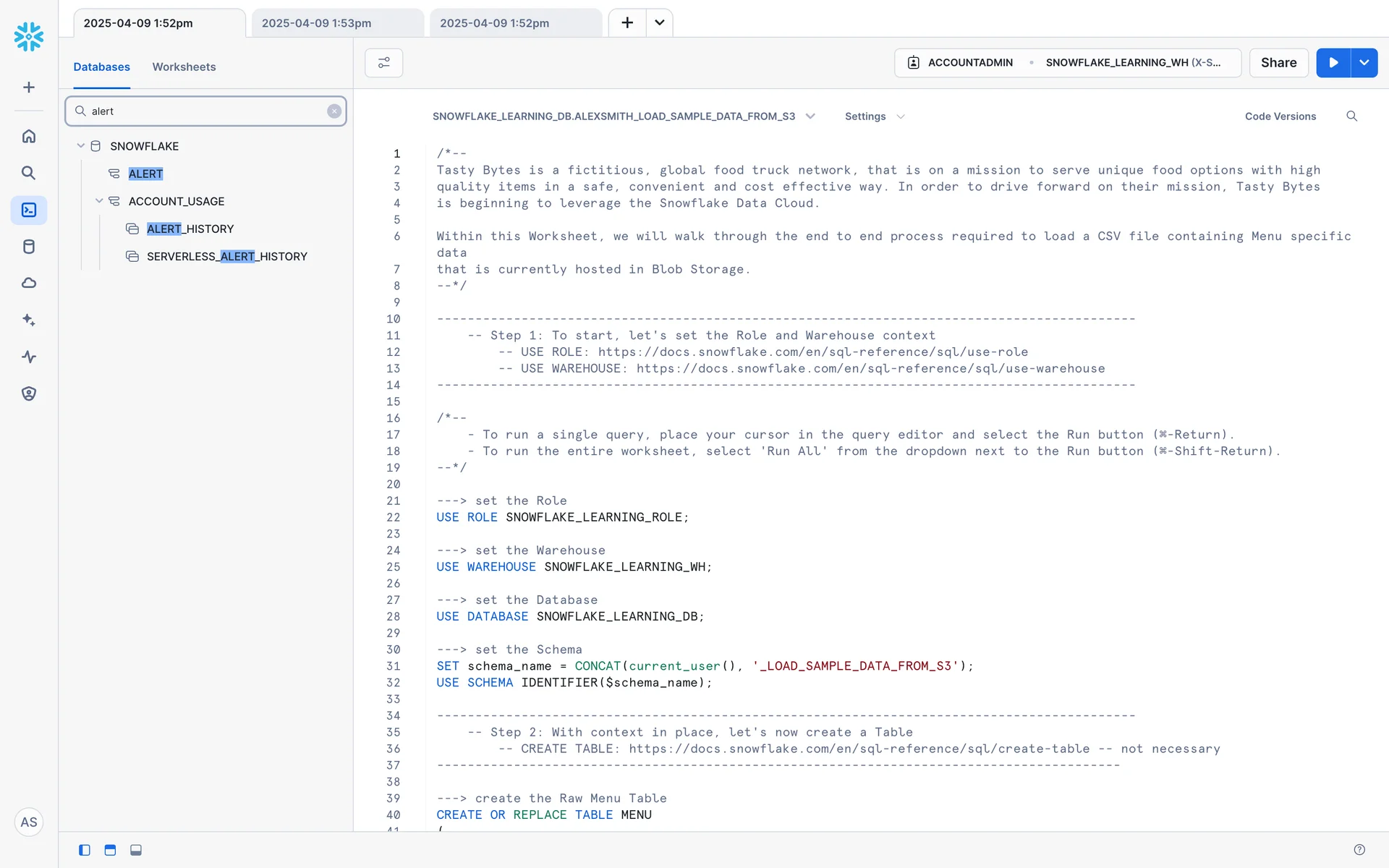The width and height of the screenshot is (1389, 868).
Task: Open the Monitoring activity pulse icon
Action: tap(29, 357)
